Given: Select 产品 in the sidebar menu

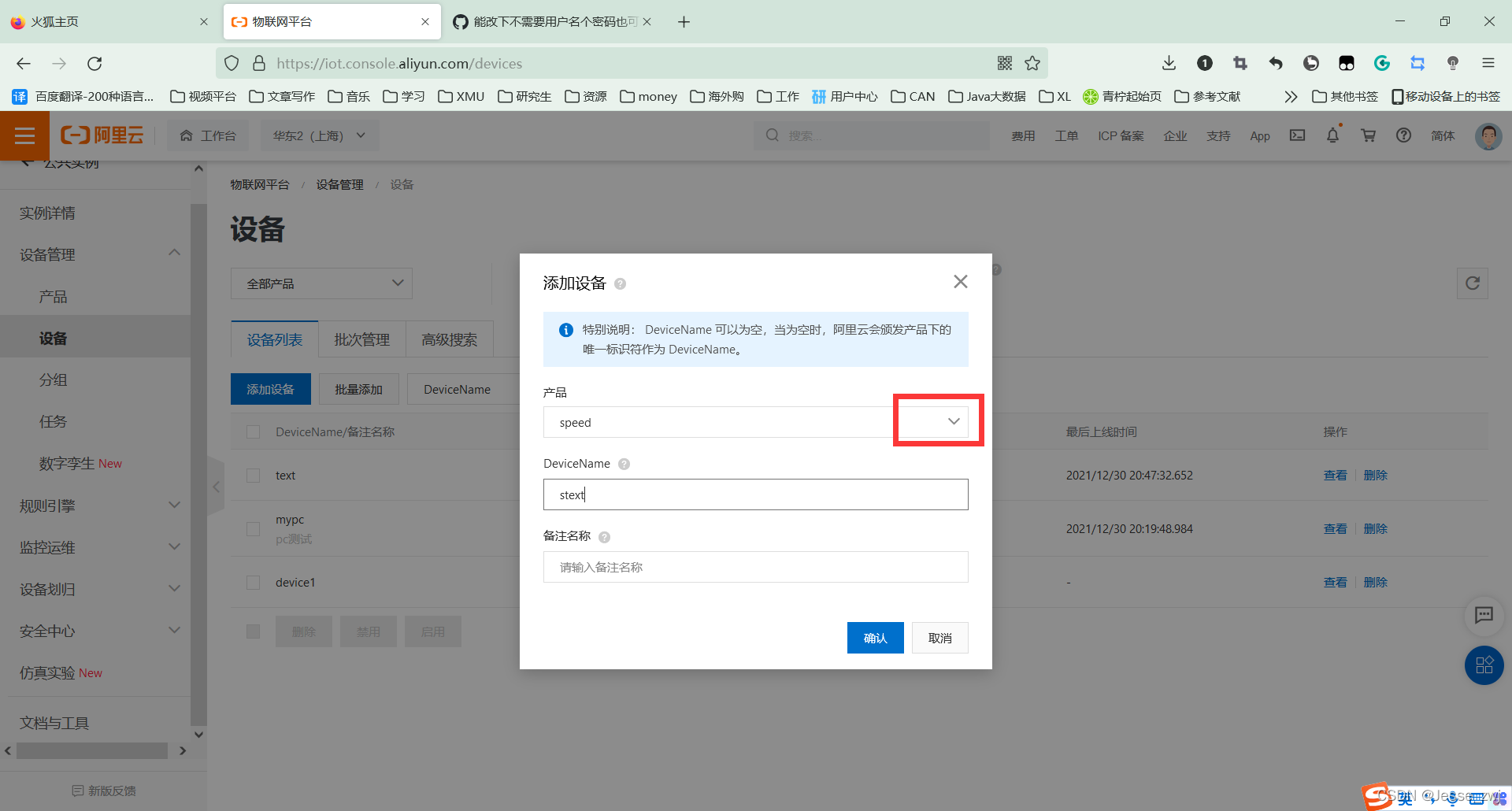Looking at the screenshot, I should [x=53, y=297].
